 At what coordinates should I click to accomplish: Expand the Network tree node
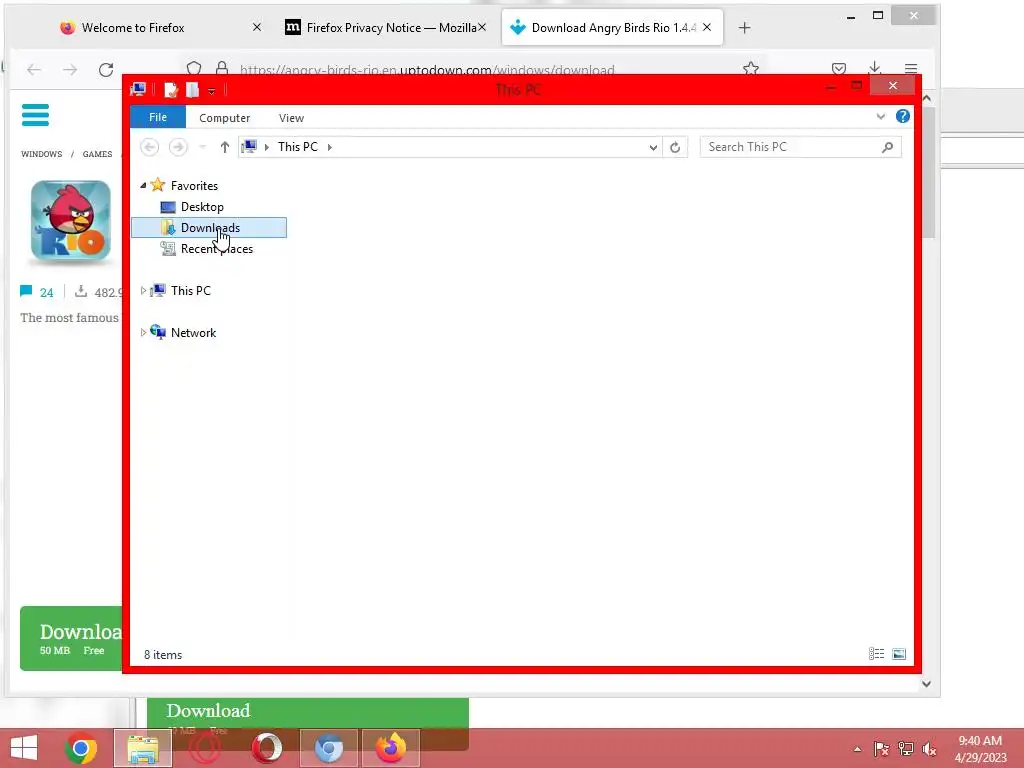coord(143,332)
